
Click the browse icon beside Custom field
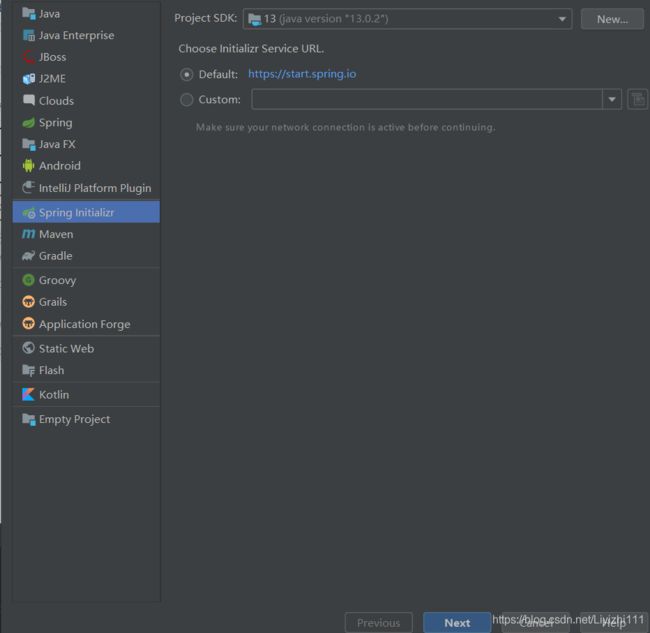tap(637, 99)
